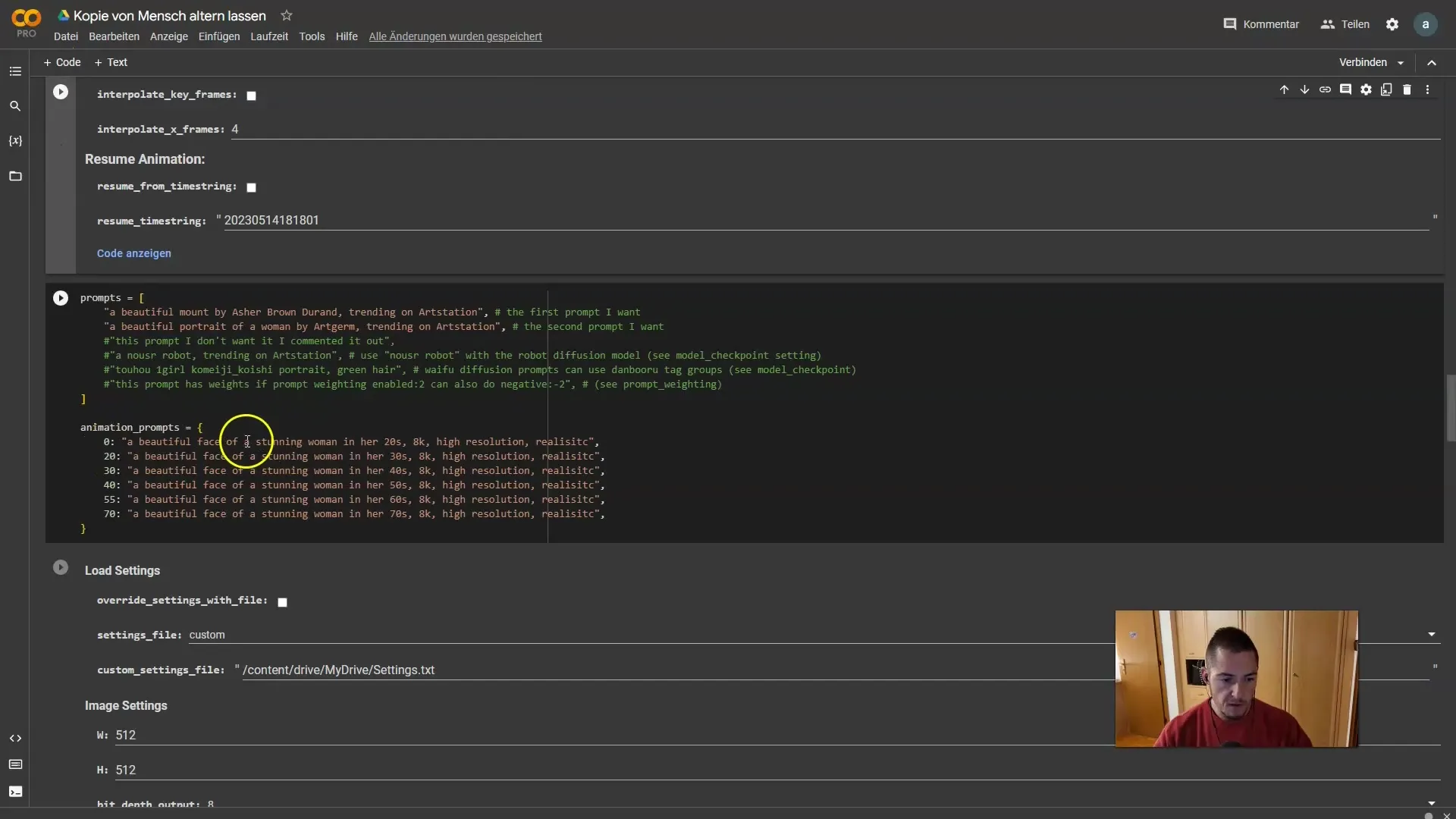1456x819 pixels.
Task: Edit the resume_timestring input field
Action: (826, 221)
